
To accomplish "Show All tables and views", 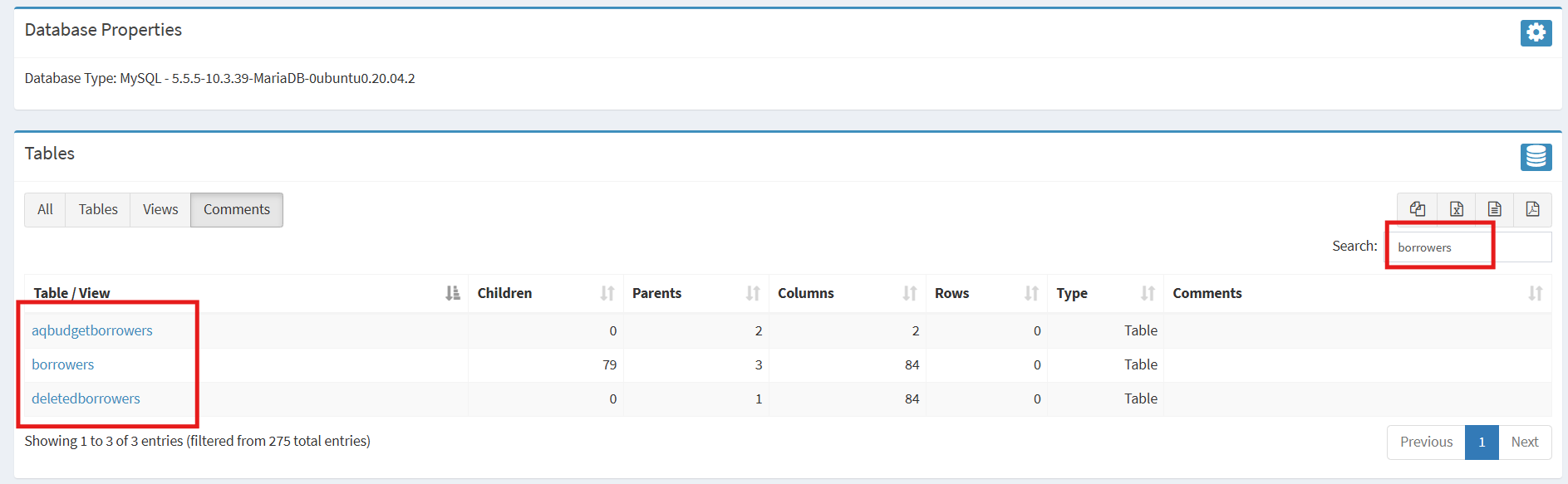I will click(45, 209).
